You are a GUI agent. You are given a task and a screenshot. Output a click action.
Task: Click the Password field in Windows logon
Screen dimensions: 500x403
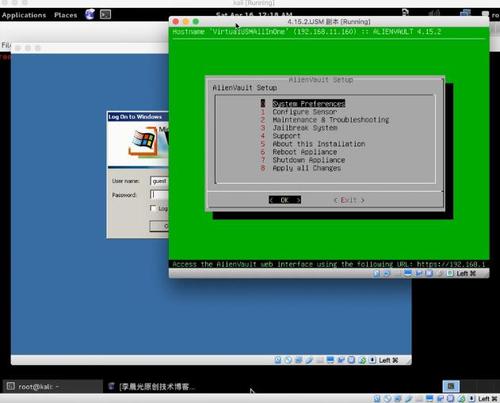pyautogui.click(x=159, y=195)
